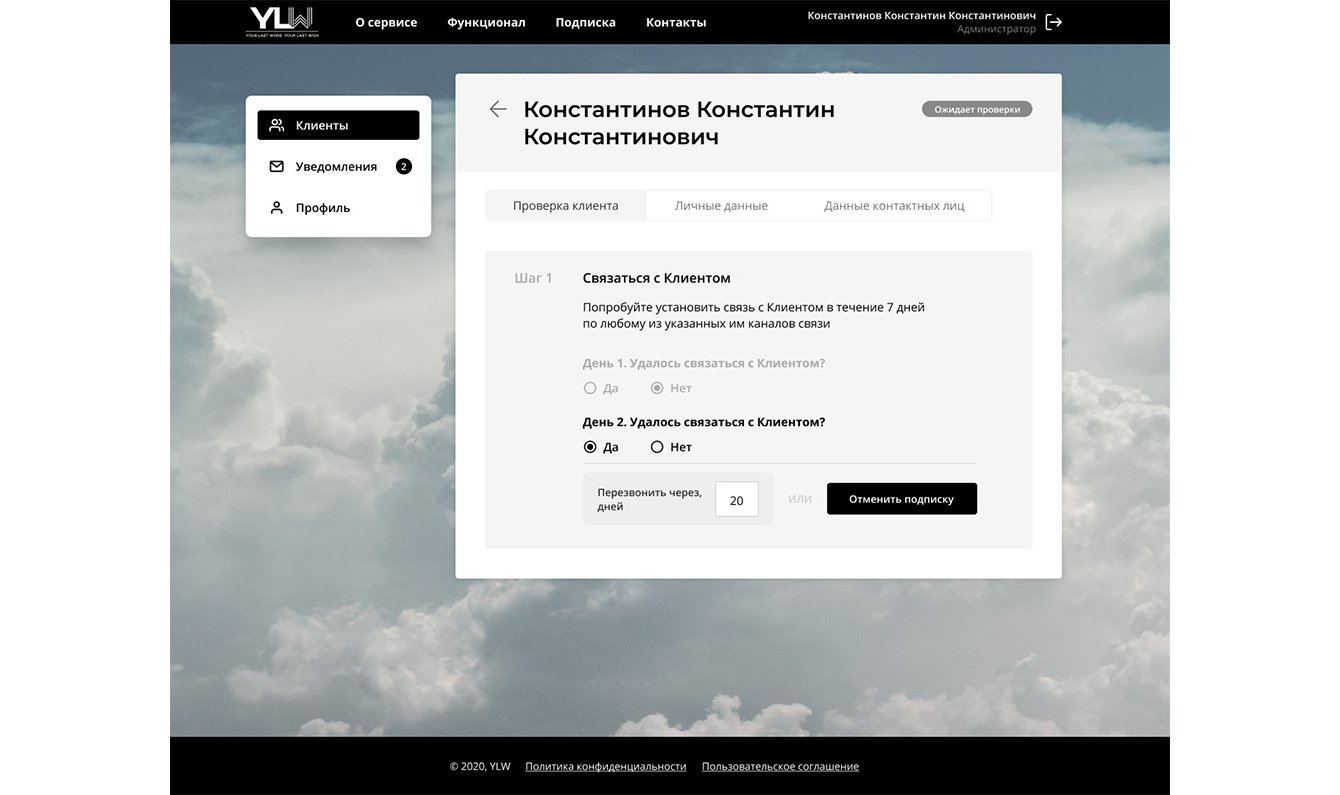Click the YLW logo in header
This screenshot has height=795, width=1340.
pyautogui.click(x=282, y=21)
